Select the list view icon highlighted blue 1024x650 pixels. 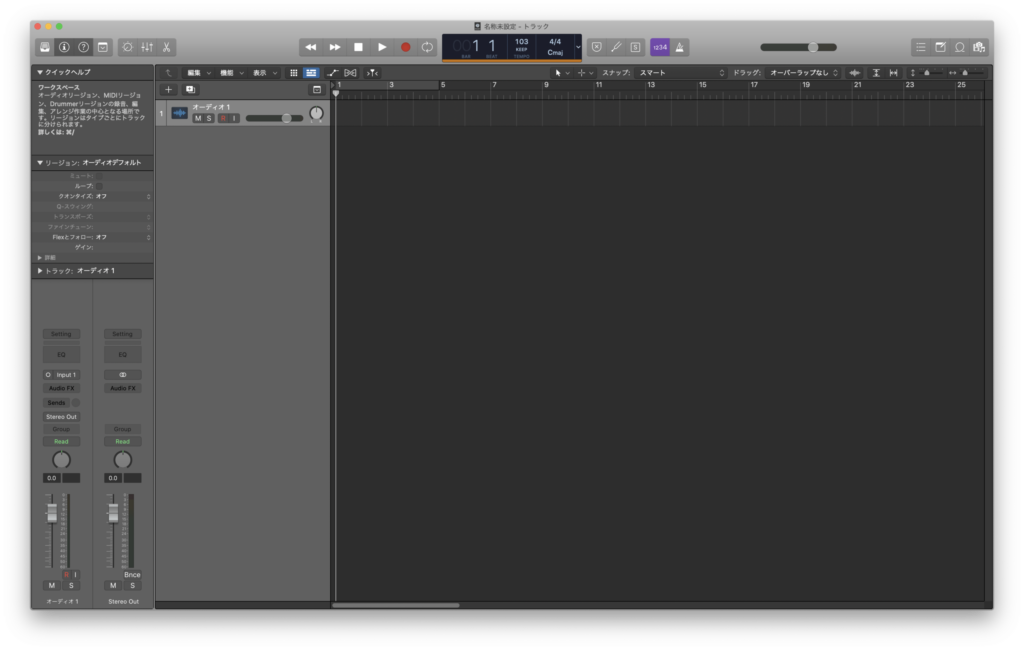click(x=311, y=73)
